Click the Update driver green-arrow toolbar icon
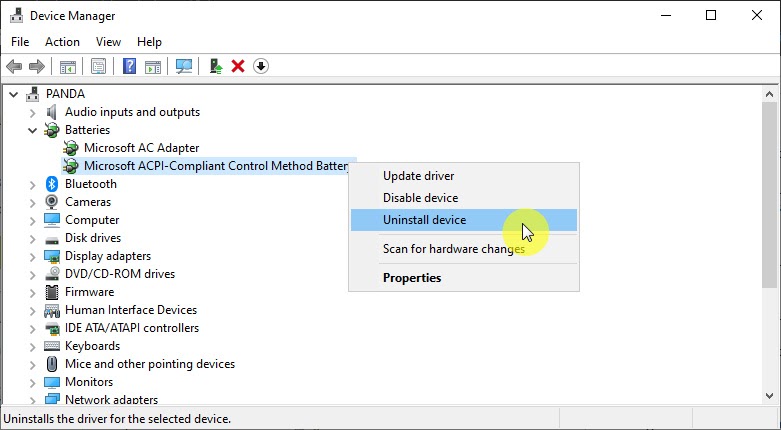Image resolution: width=781 pixels, height=430 pixels. tap(216, 66)
